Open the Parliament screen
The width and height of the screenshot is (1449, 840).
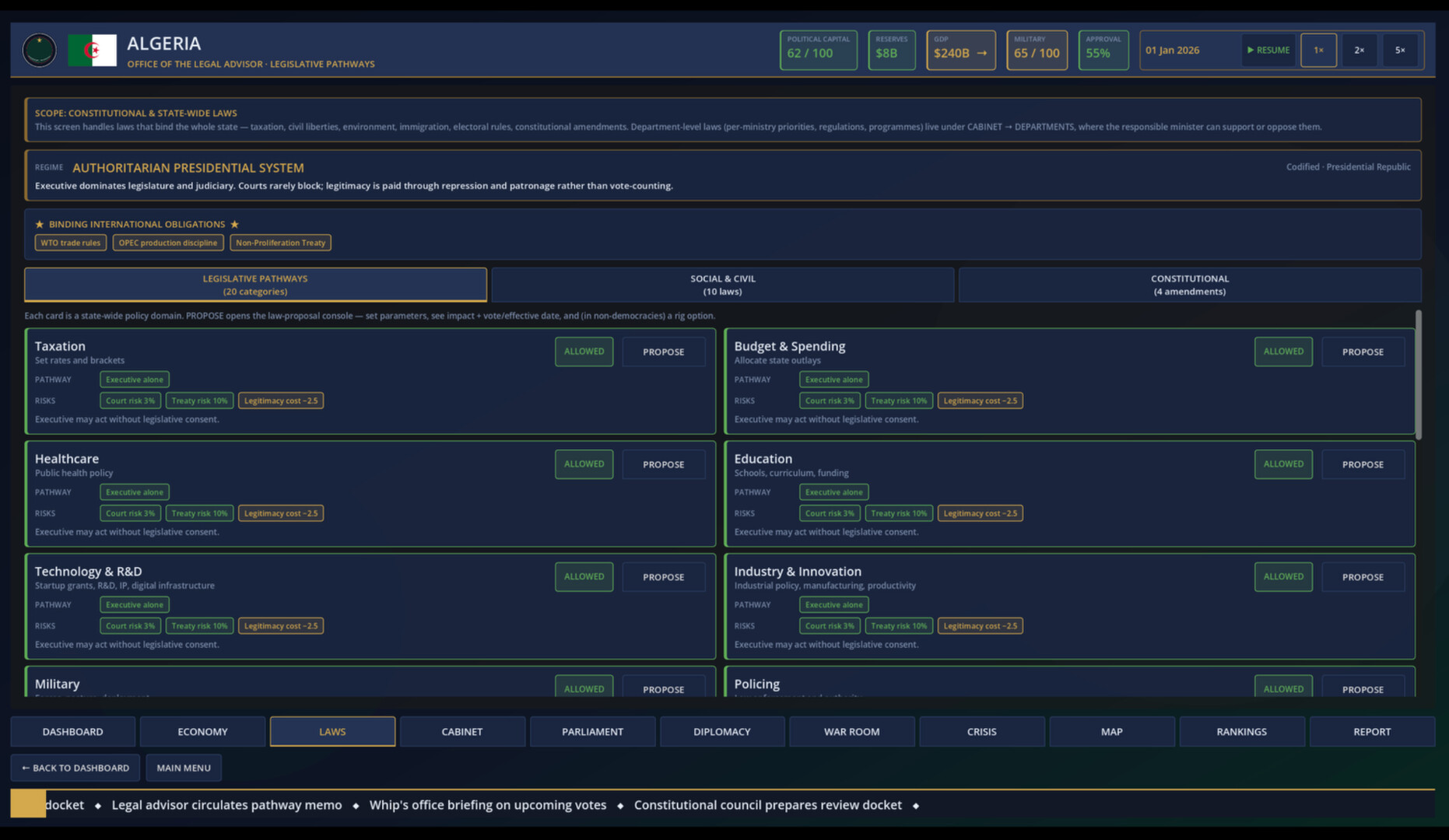[592, 732]
